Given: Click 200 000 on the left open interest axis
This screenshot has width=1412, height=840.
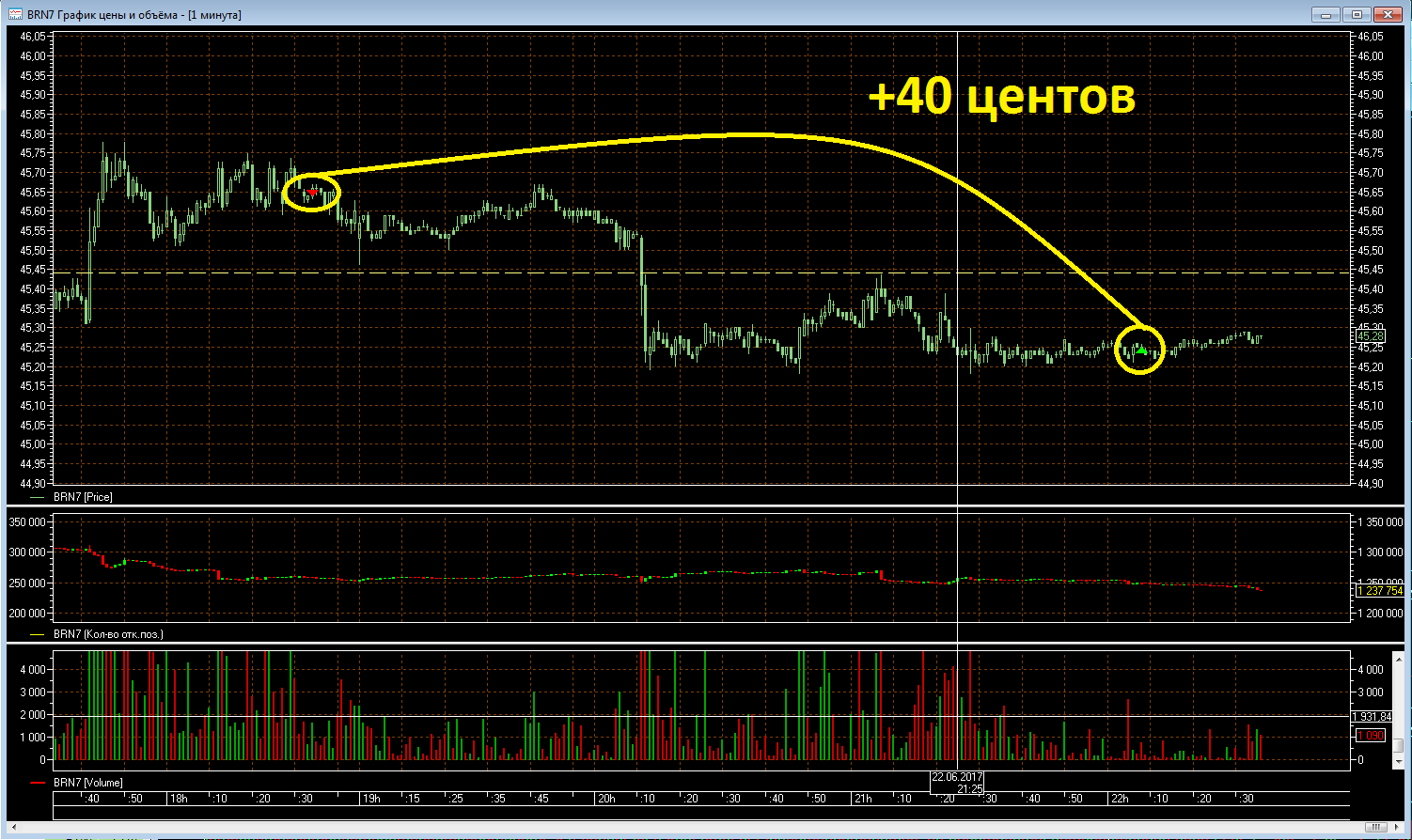Looking at the screenshot, I should point(27,614).
